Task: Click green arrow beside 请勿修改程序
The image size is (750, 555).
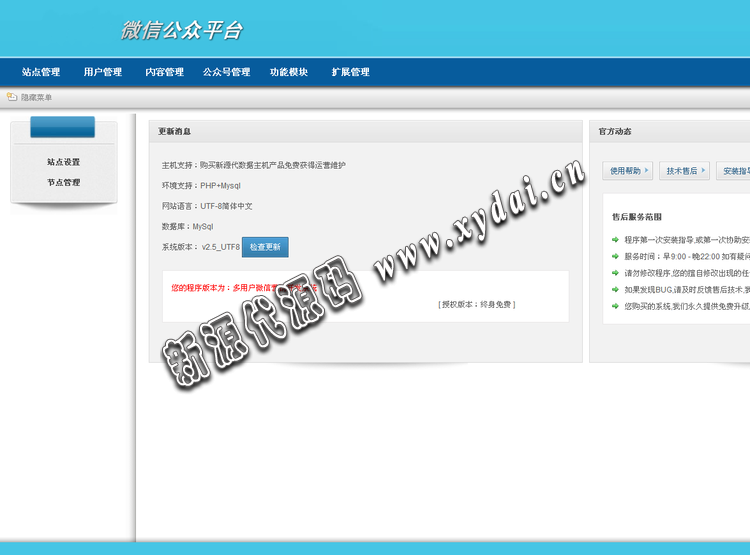Action: [x=615, y=273]
